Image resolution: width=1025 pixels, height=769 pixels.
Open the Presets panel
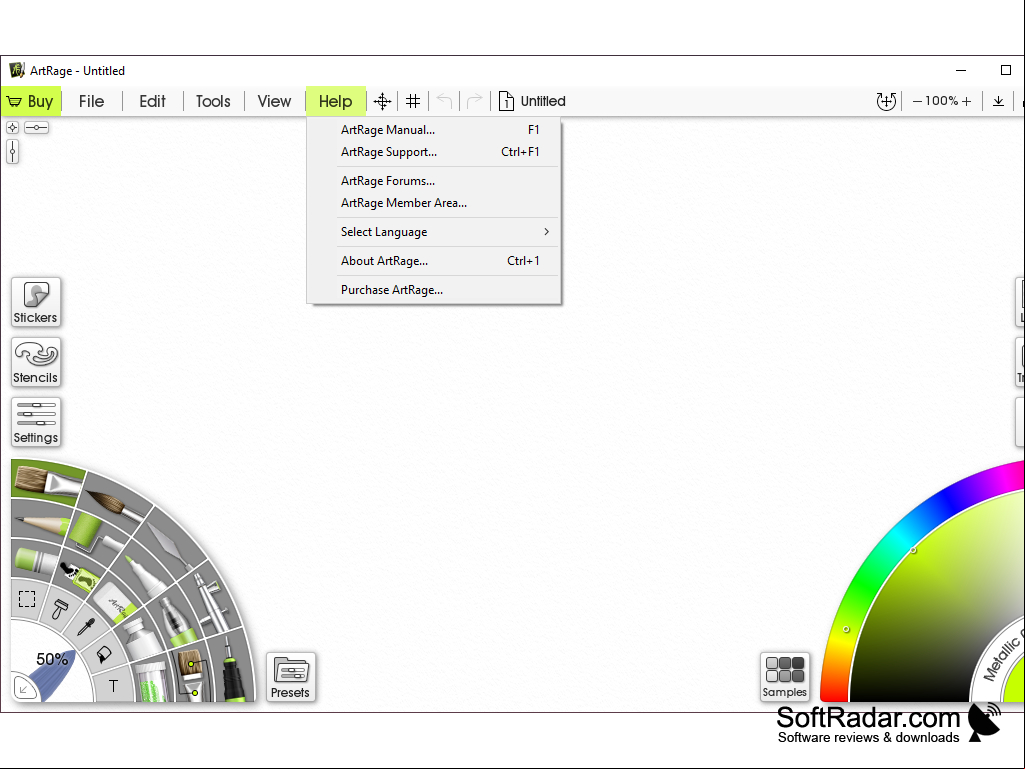click(x=290, y=677)
